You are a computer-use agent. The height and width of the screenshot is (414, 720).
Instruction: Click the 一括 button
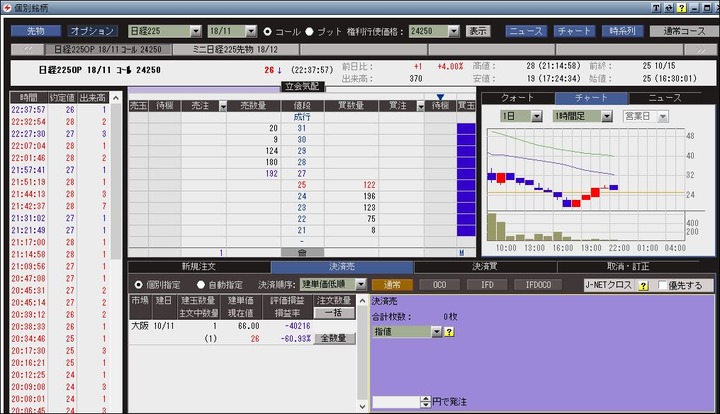334,313
